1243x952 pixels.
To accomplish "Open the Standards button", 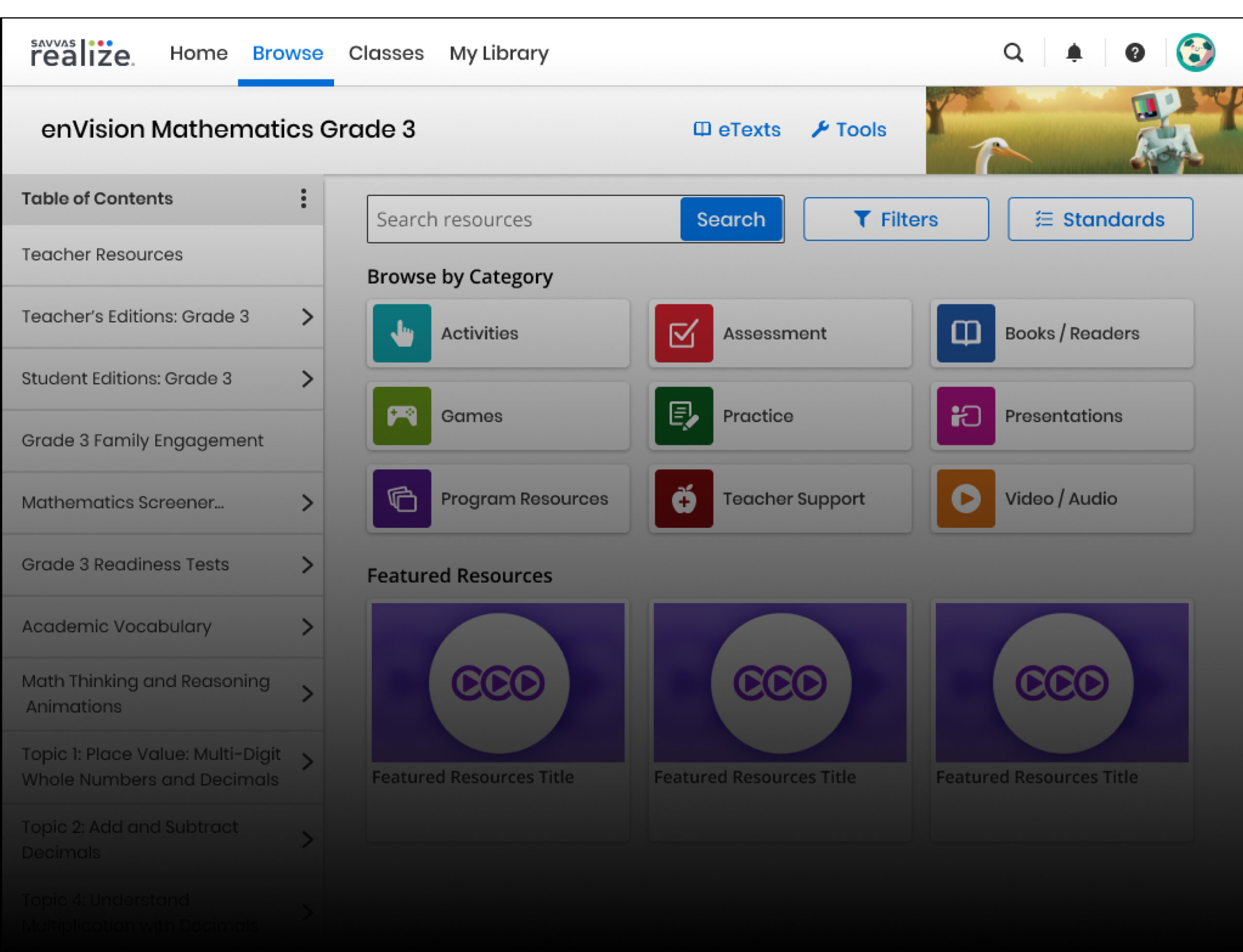I will 1100,219.
